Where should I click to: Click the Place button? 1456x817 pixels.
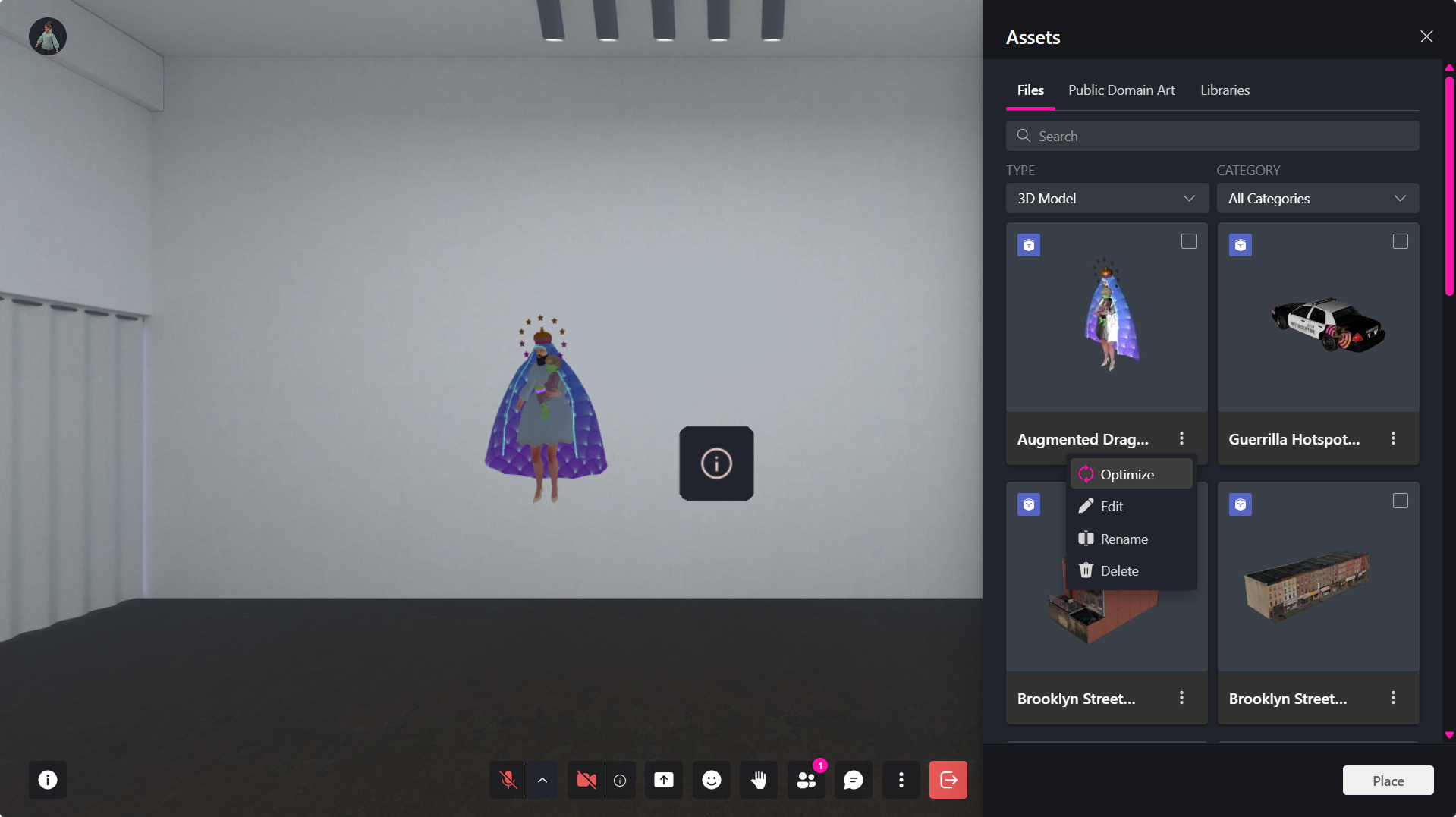[x=1388, y=780]
